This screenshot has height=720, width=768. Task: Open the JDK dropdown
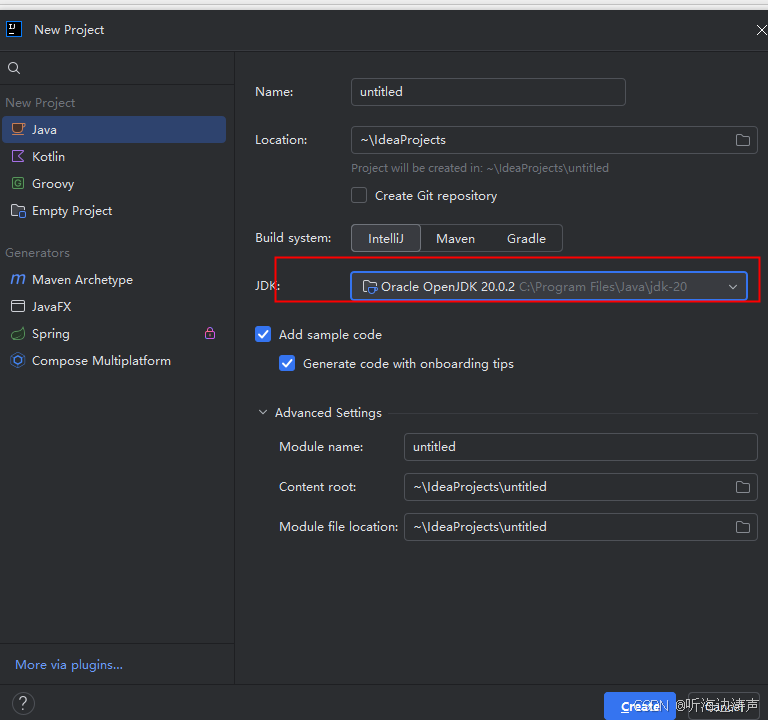549,286
